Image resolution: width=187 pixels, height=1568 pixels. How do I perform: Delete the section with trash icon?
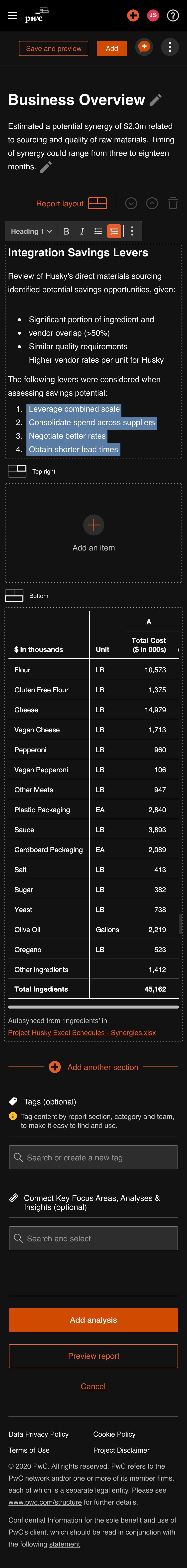173,203
